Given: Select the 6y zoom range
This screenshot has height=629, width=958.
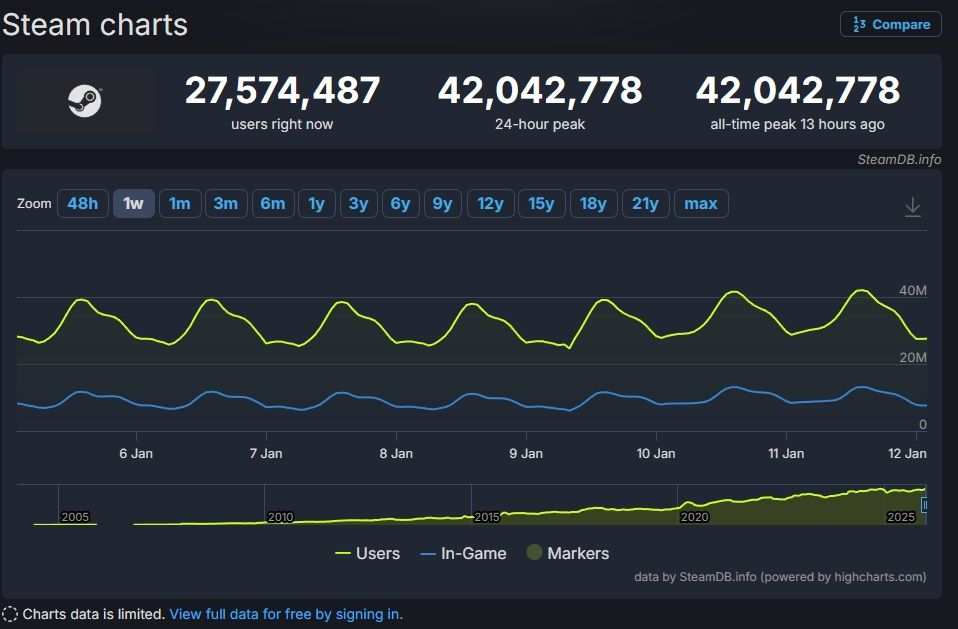Looking at the screenshot, I should [x=400, y=203].
